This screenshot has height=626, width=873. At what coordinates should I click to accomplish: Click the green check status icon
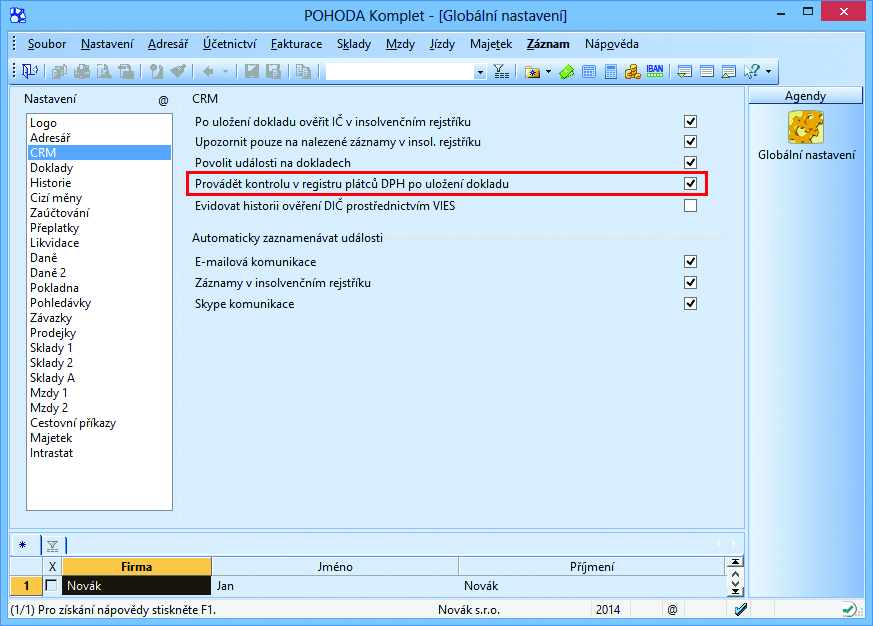tap(849, 610)
